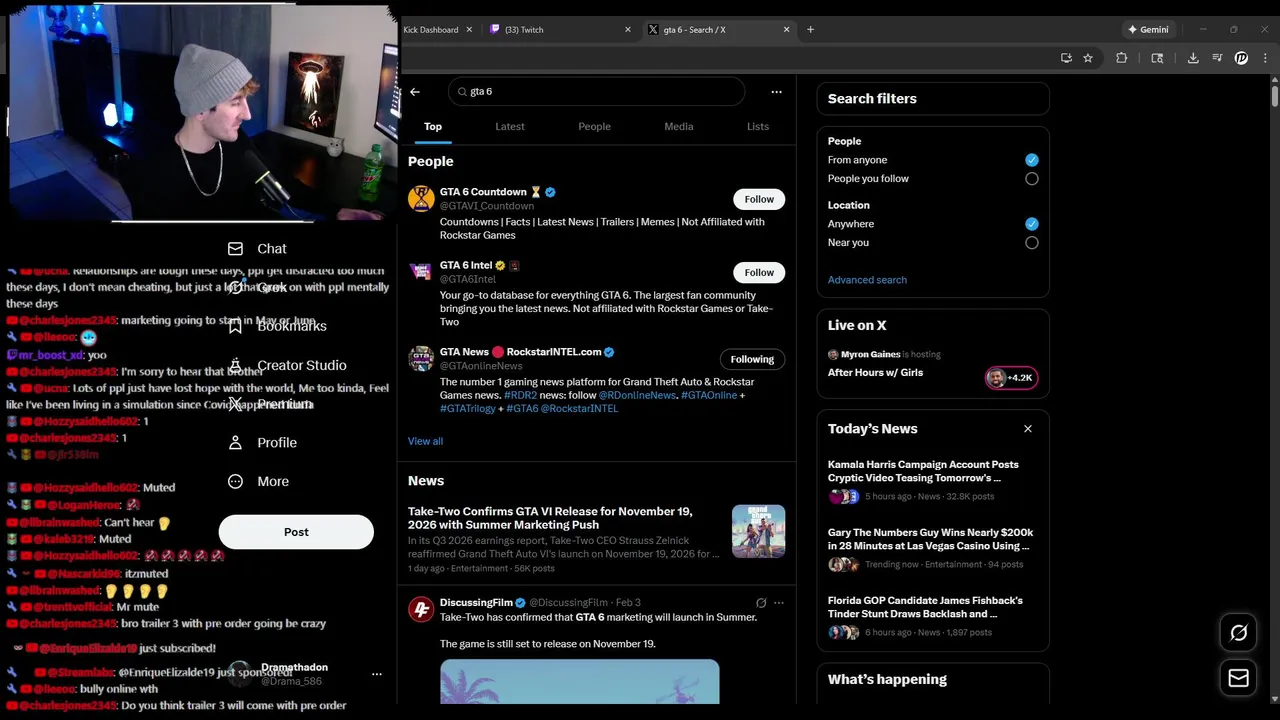Click in the gta 6 search field

tap(596, 91)
